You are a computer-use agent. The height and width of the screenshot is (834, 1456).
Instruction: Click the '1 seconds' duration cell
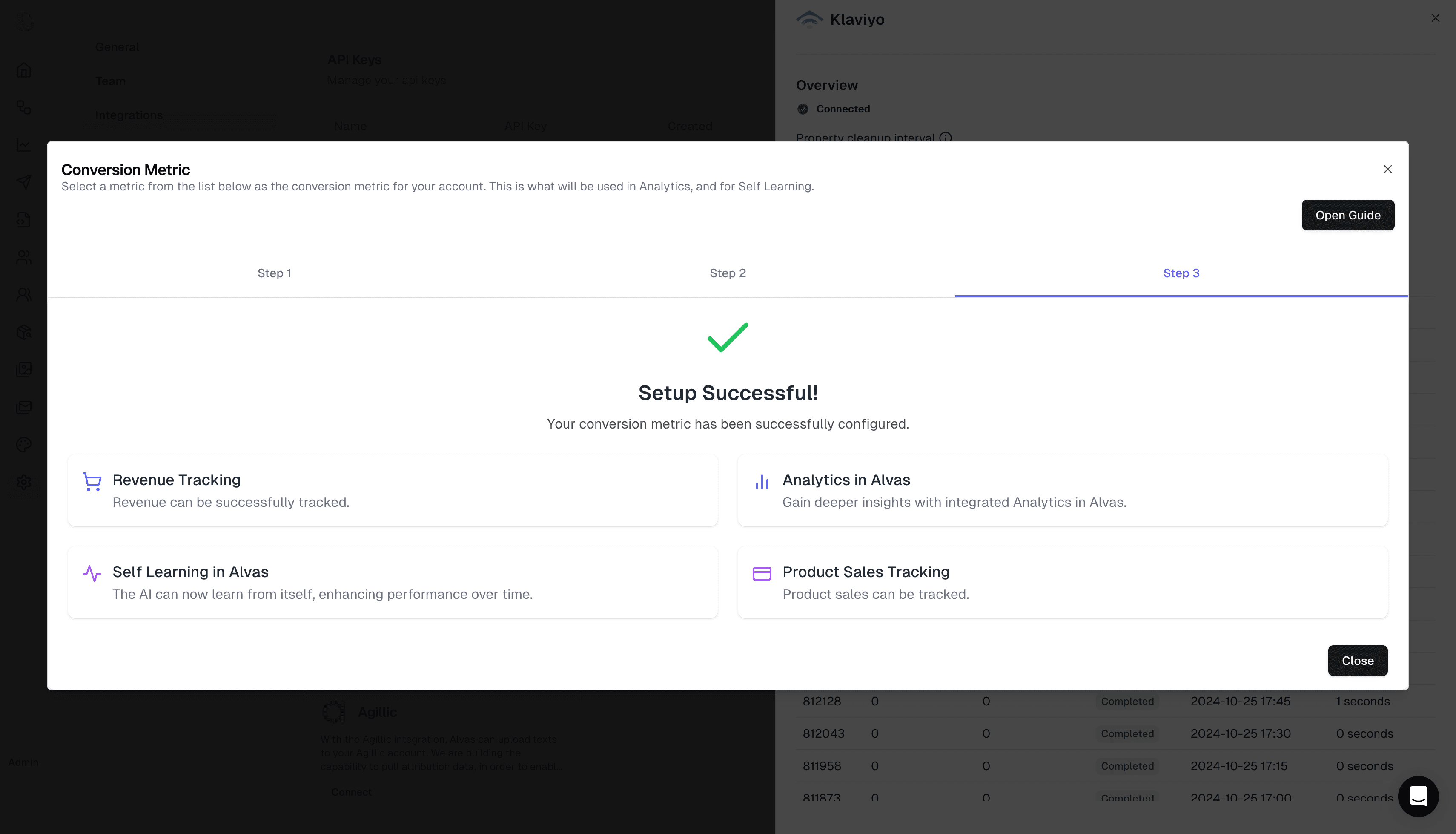click(x=1363, y=701)
